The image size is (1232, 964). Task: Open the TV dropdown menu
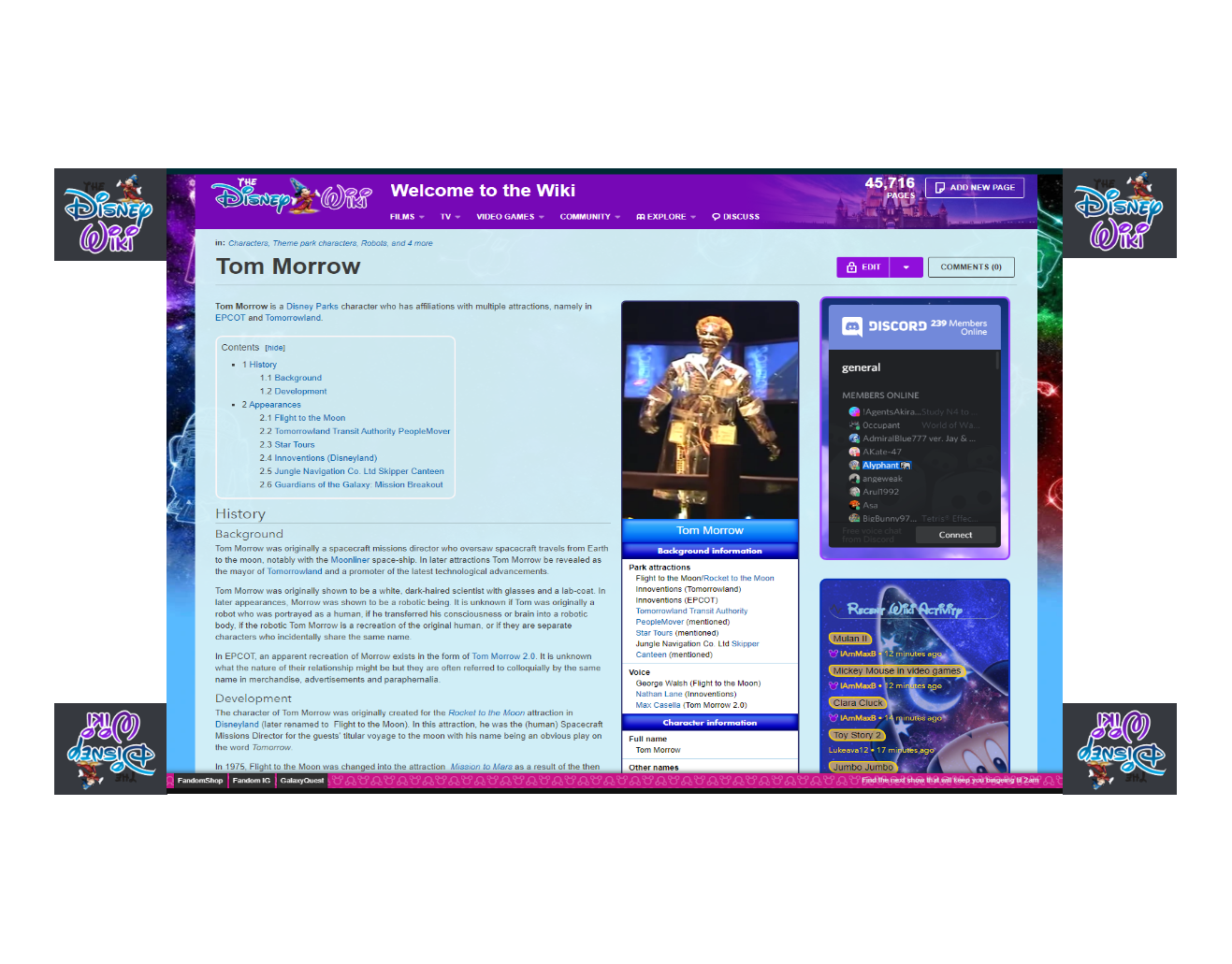[x=450, y=217]
